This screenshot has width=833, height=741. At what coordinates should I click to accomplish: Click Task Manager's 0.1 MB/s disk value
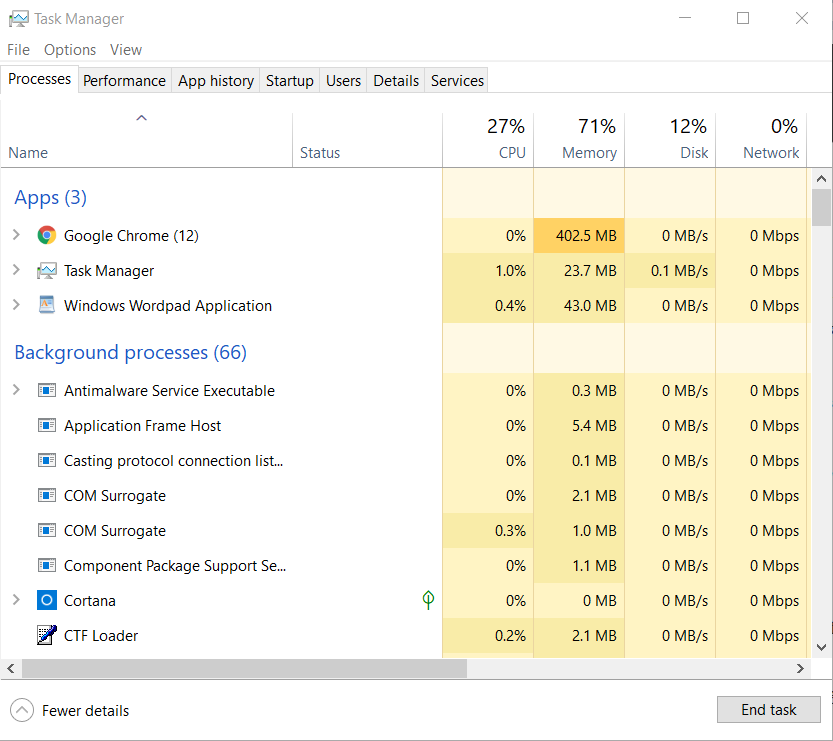click(x=679, y=271)
